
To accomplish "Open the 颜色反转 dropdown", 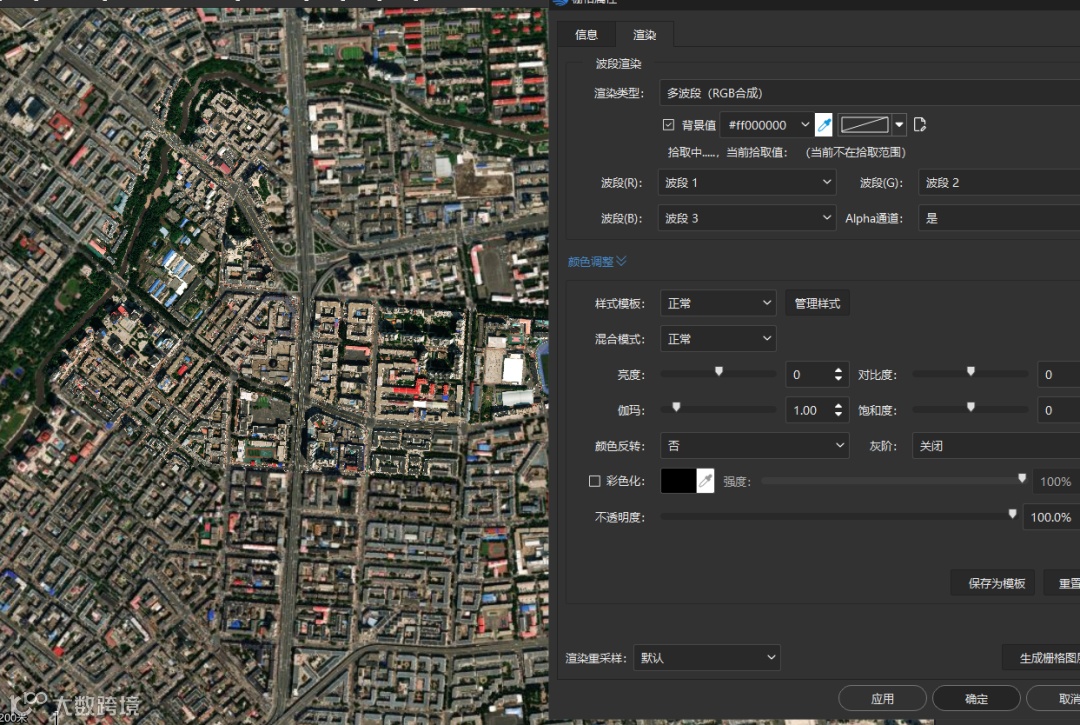I will (x=754, y=446).
